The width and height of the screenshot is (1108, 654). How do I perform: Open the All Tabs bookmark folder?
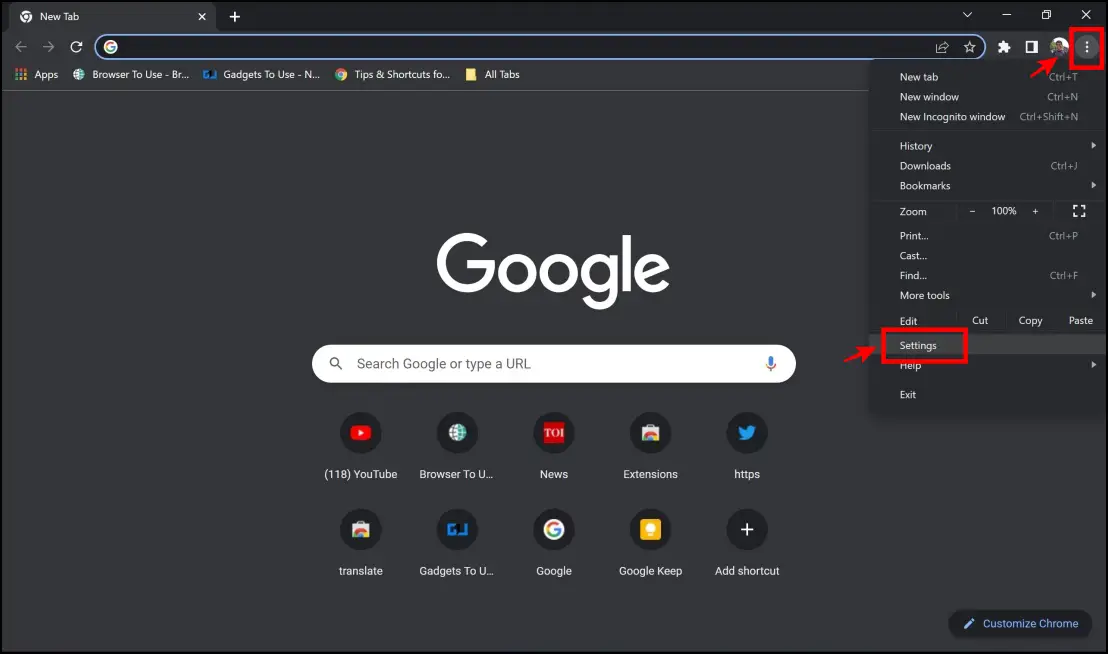[x=493, y=74]
